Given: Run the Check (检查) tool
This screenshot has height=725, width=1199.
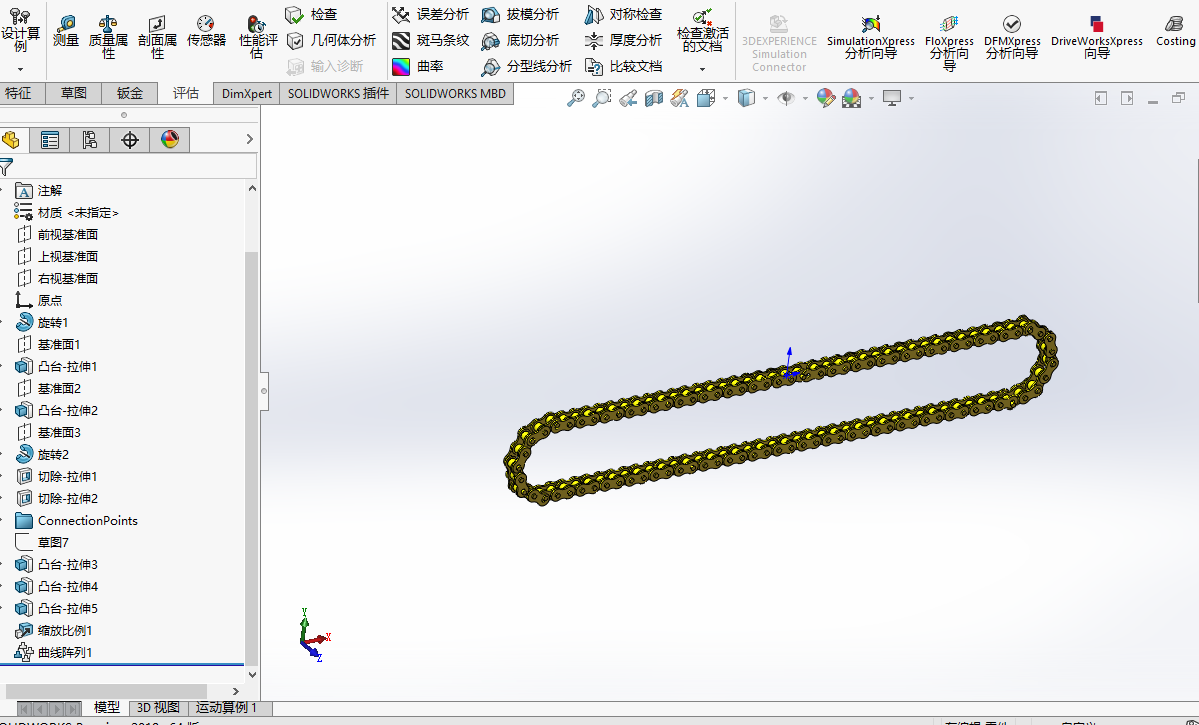Looking at the screenshot, I should [x=311, y=15].
